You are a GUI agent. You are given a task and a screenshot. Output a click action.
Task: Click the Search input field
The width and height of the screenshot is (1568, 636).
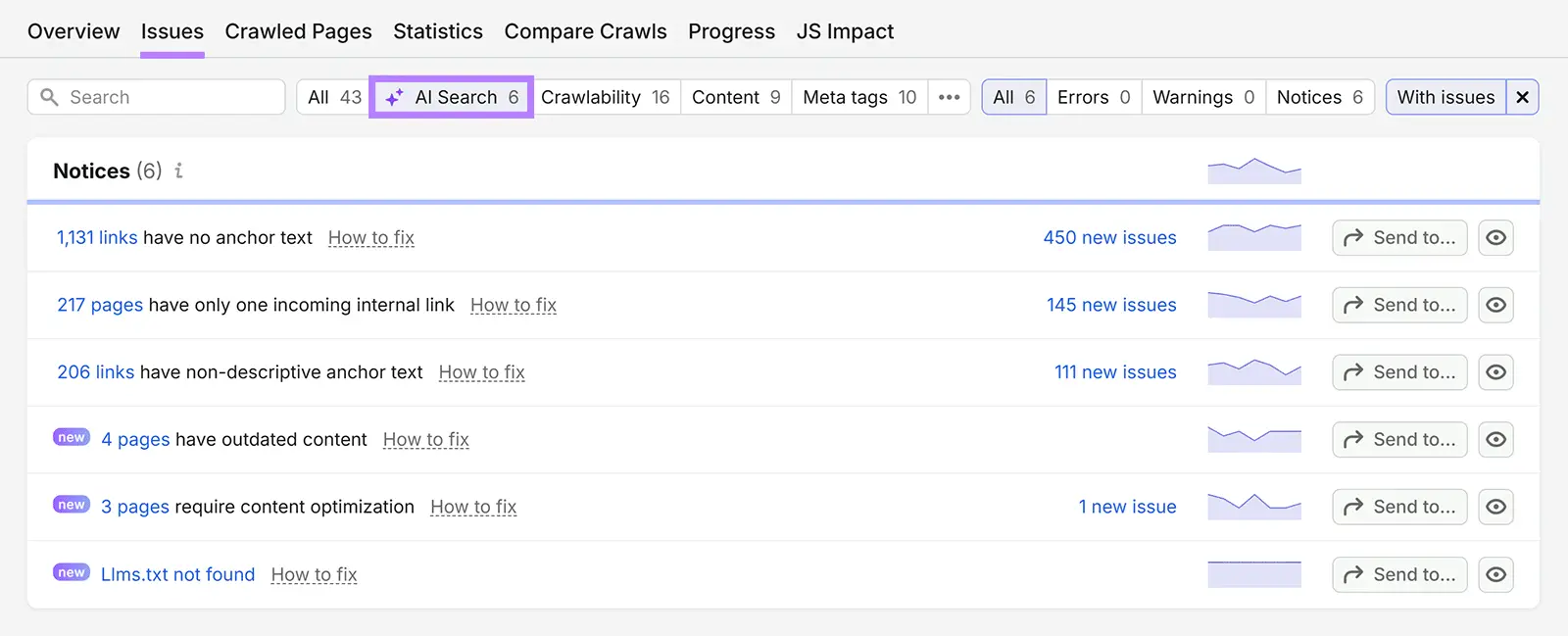click(156, 97)
